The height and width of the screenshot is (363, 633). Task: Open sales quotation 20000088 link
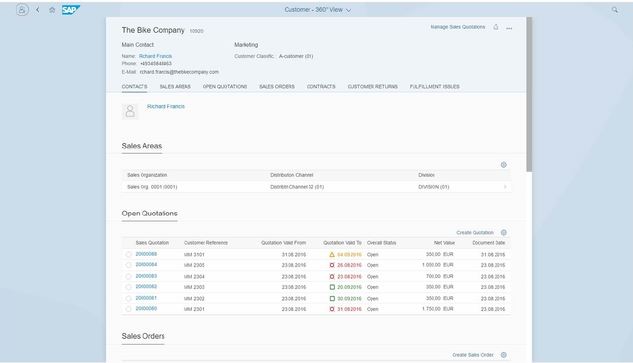pos(146,254)
